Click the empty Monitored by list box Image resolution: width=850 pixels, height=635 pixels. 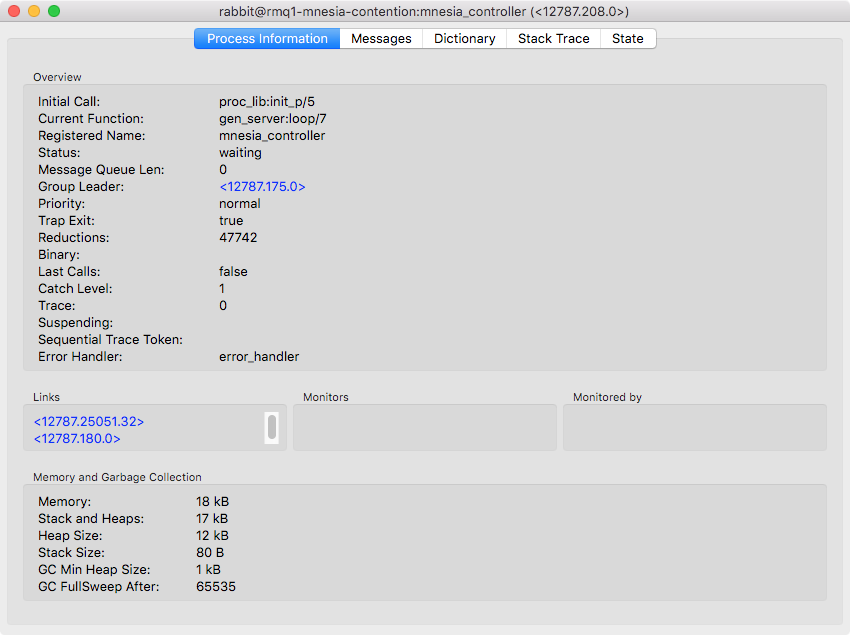click(x=695, y=427)
